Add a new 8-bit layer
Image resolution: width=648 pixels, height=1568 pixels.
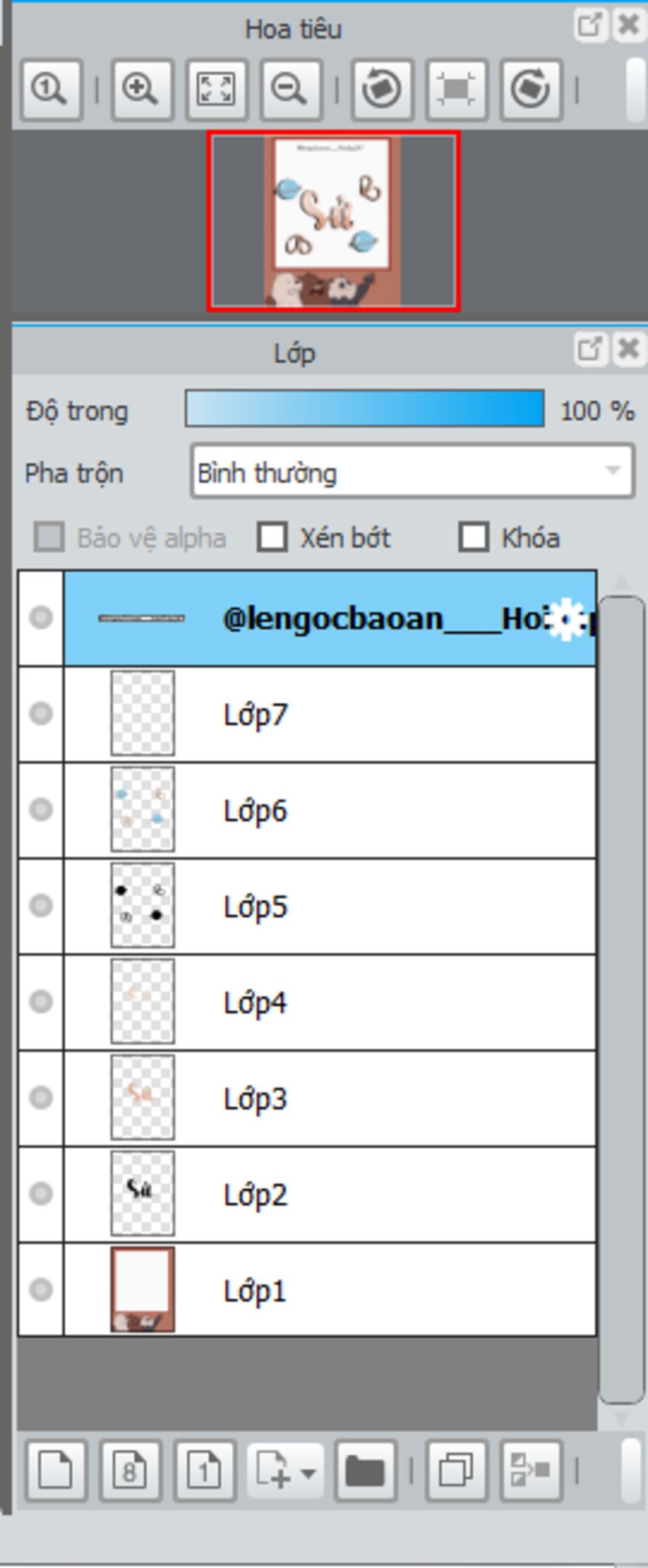coord(130,1471)
